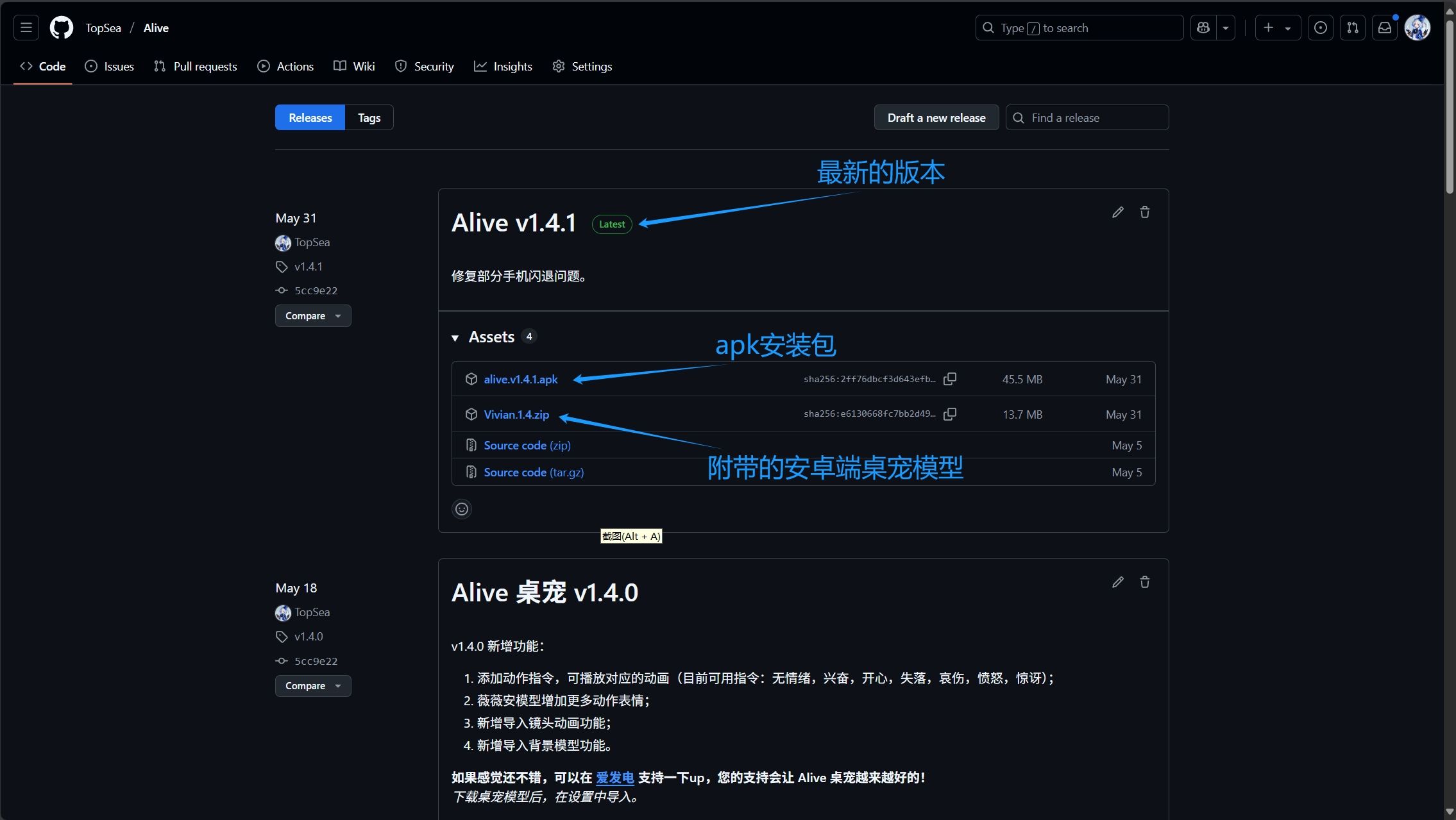The width and height of the screenshot is (1456, 820).
Task: Open Compare dropdown for v1.4.0
Action: (313, 686)
